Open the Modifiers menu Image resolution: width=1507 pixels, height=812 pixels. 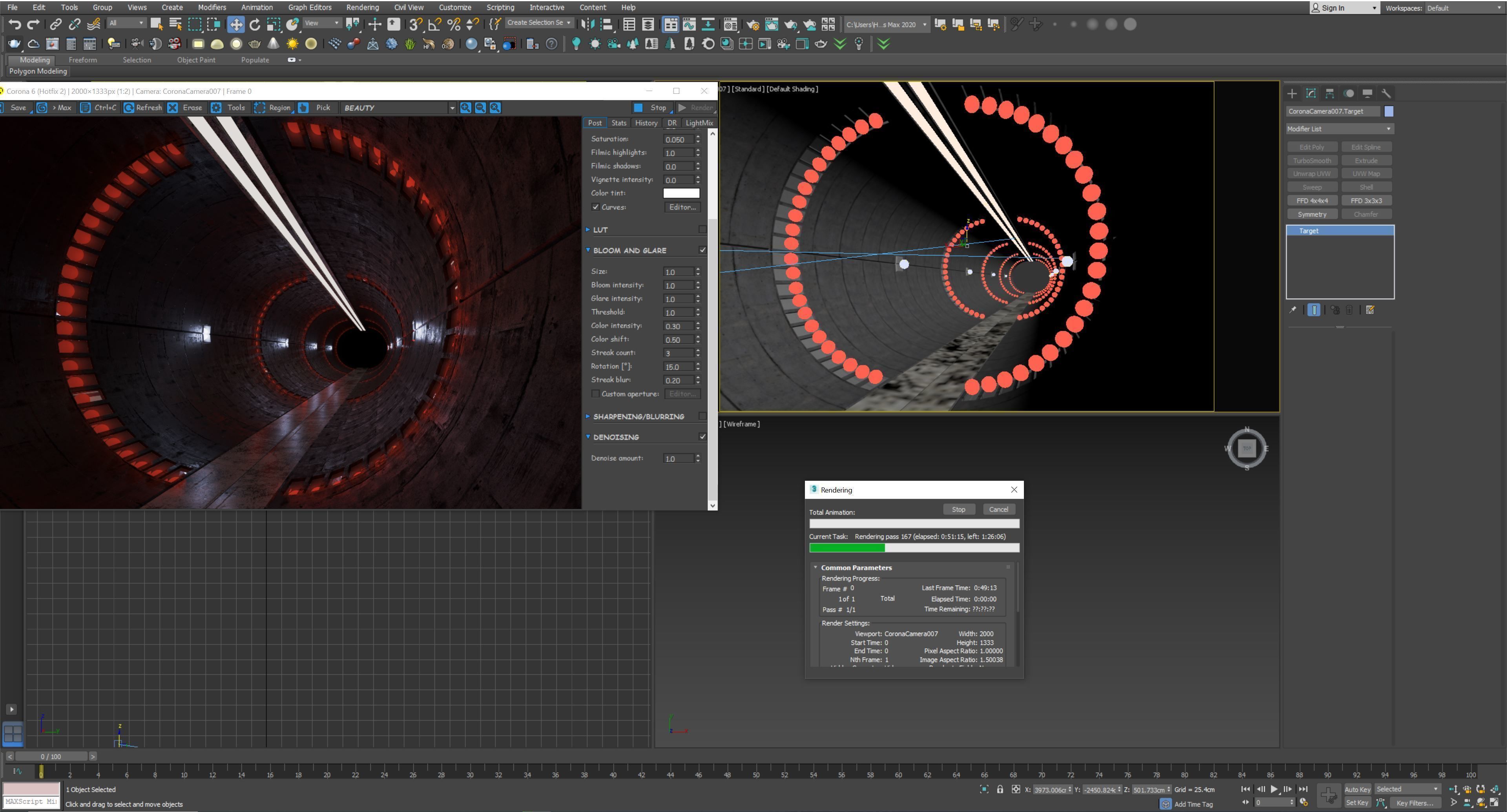(212, 7)
